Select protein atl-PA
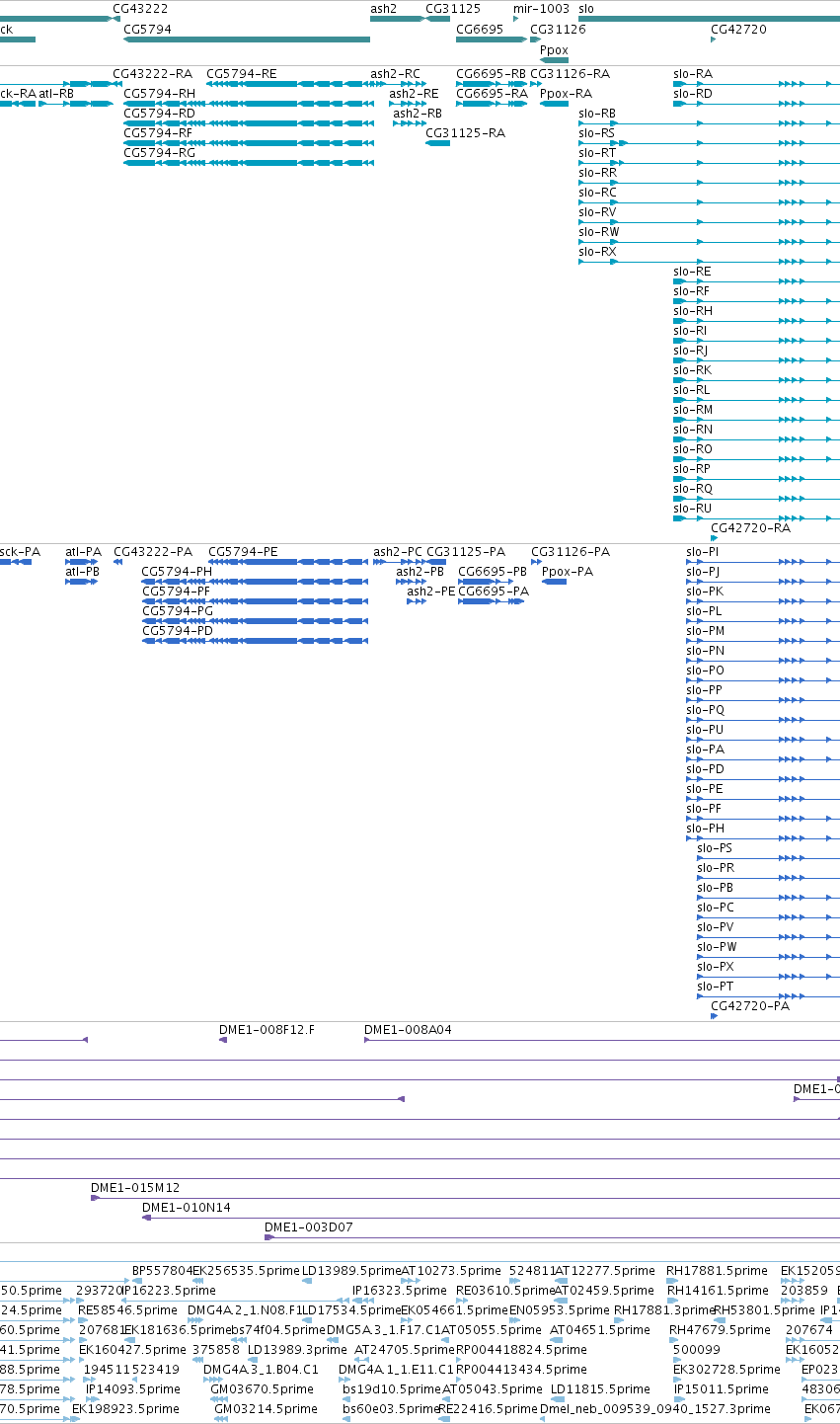 tap(84, 552)
